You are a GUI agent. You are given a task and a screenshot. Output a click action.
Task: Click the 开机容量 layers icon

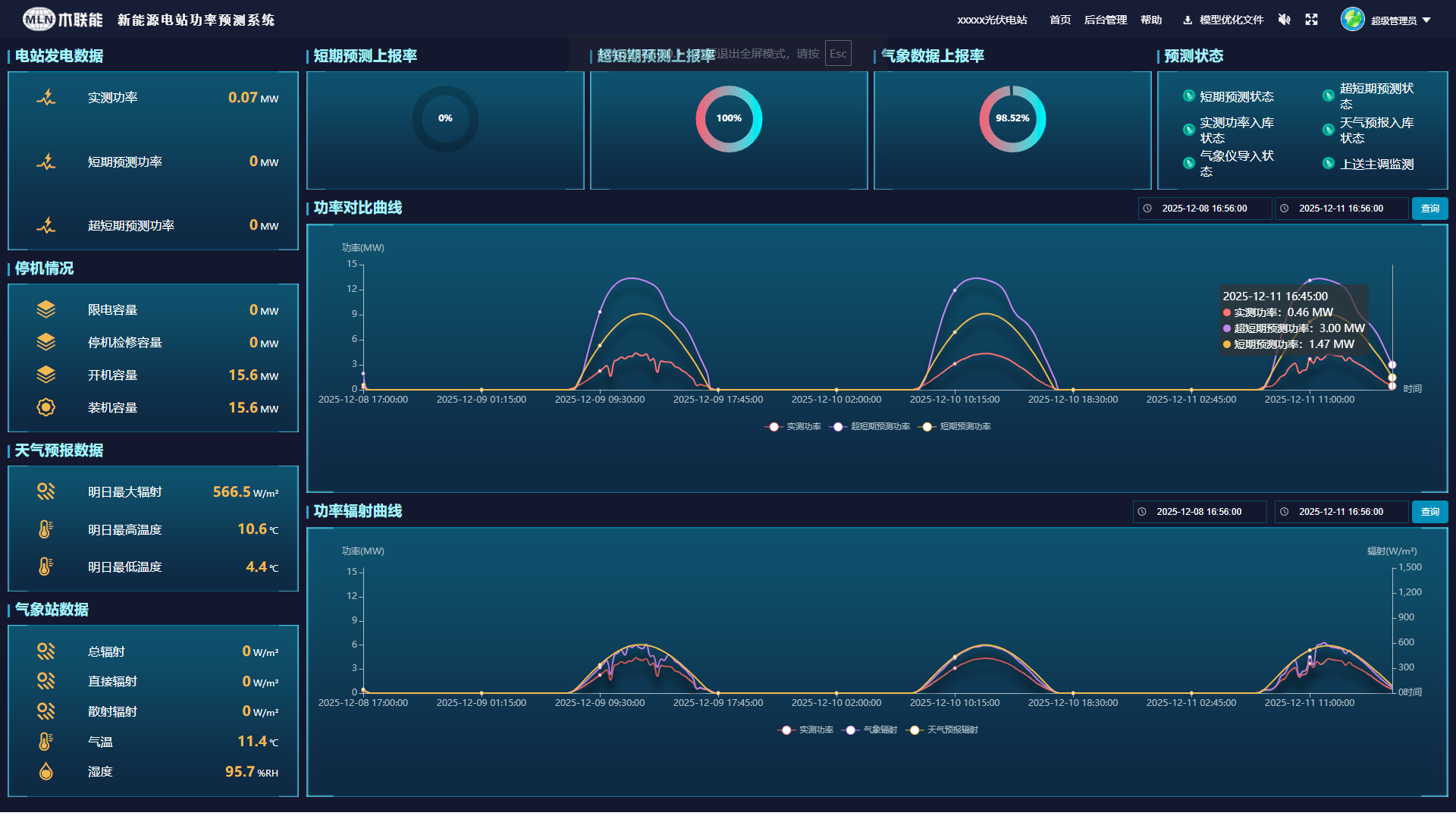point(46,375)
